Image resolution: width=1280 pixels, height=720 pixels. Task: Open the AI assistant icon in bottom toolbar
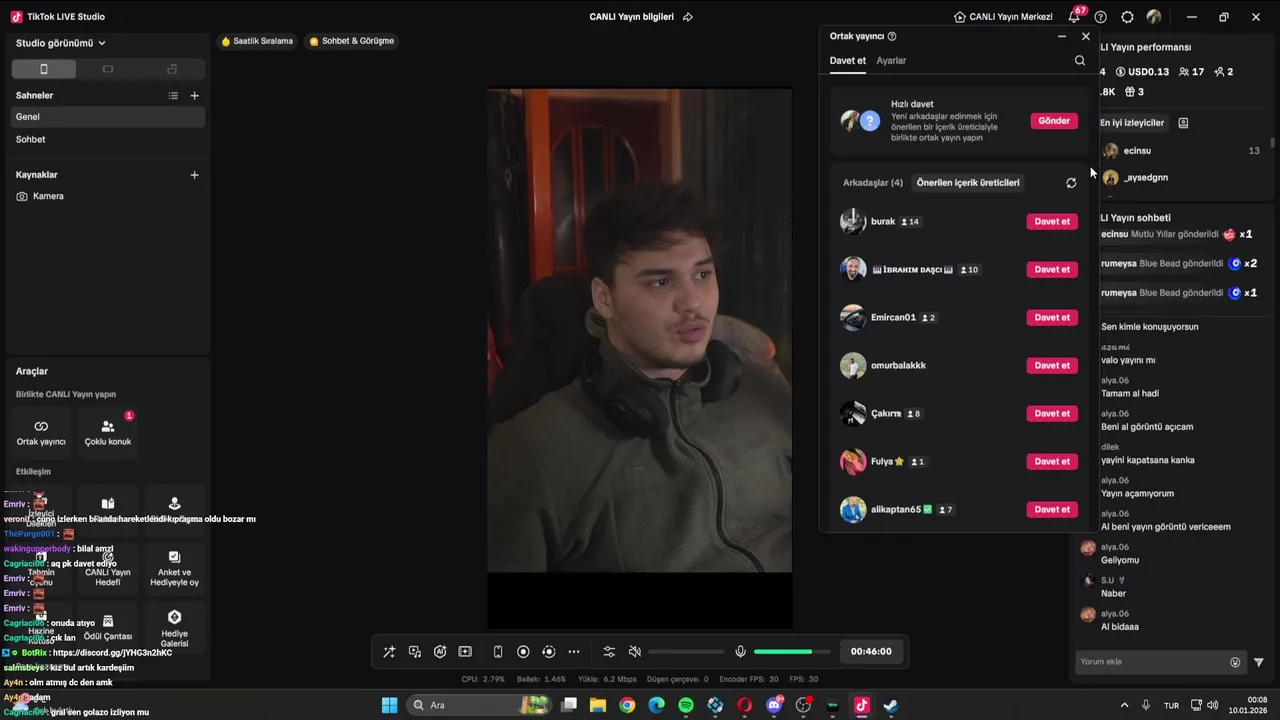(440, 652)
